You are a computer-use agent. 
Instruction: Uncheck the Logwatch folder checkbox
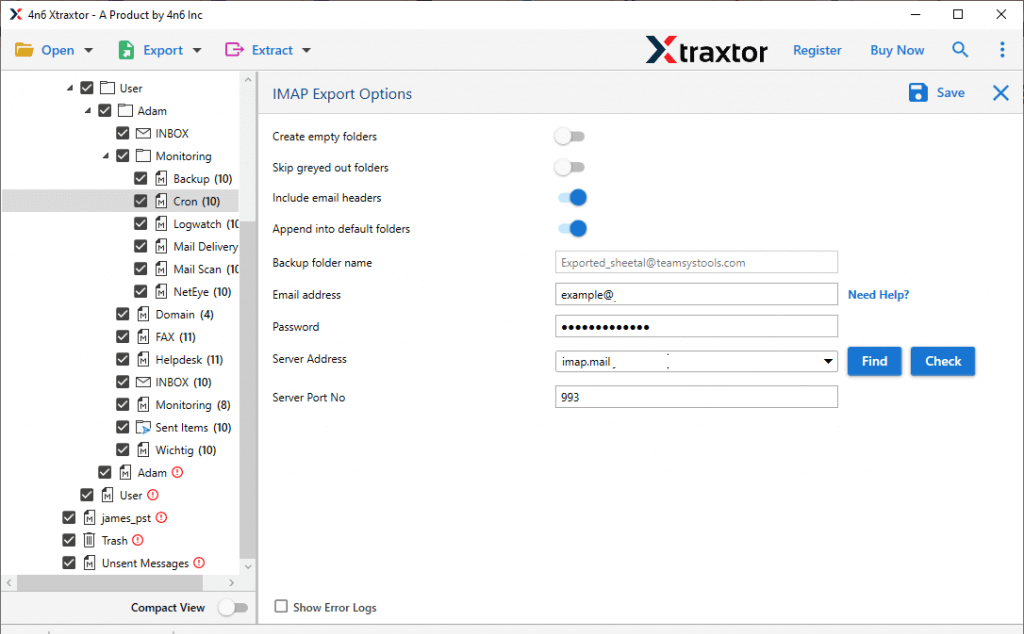140,223
